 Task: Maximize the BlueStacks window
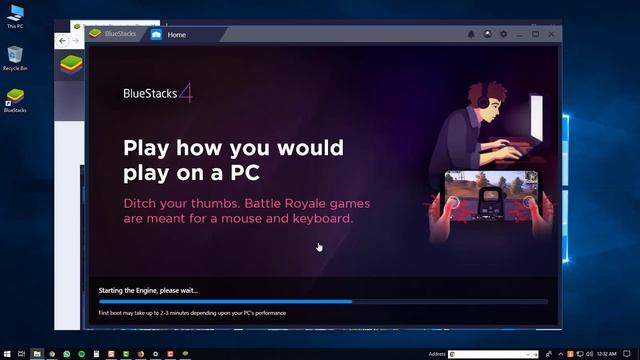coord(536,34)
